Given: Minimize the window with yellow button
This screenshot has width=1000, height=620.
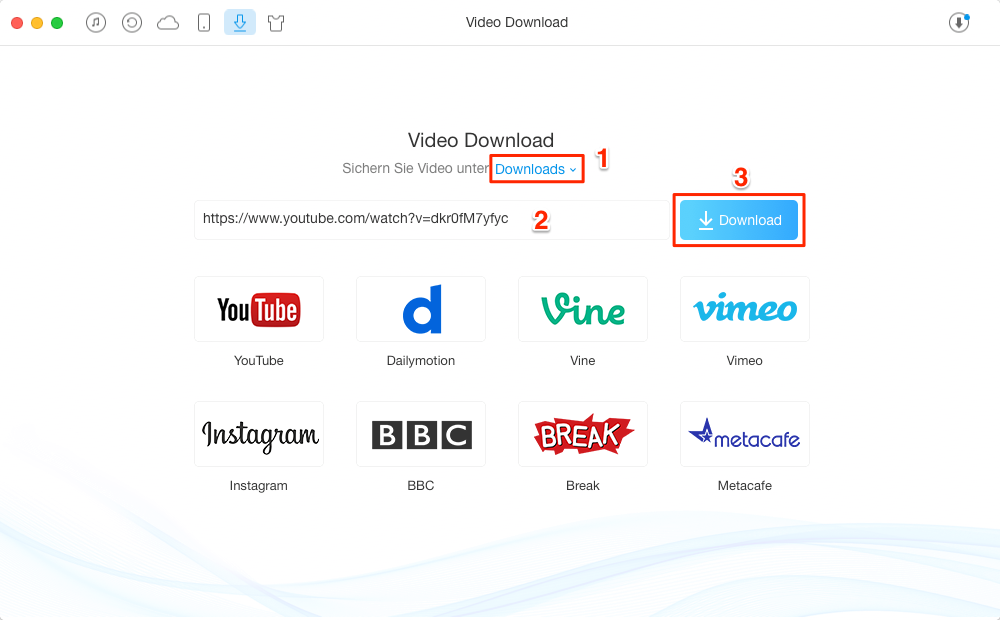Looking at the screenshot, I should coord(37,23).
